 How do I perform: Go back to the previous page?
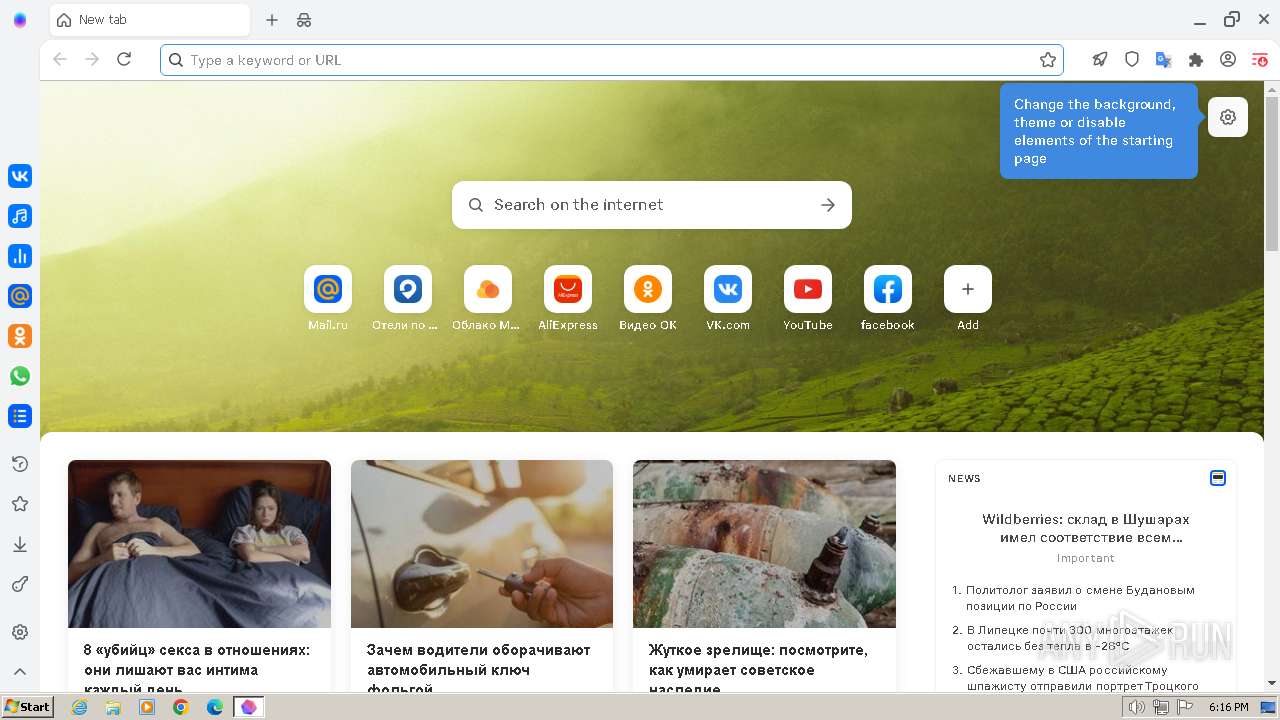coord(60,60)
